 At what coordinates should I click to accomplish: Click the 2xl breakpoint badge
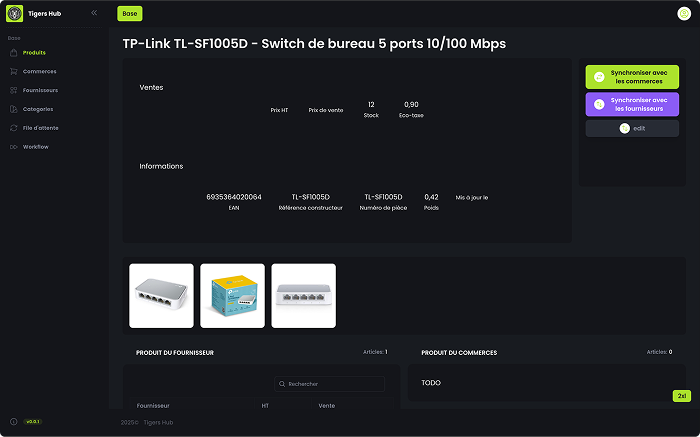point(682,396)
